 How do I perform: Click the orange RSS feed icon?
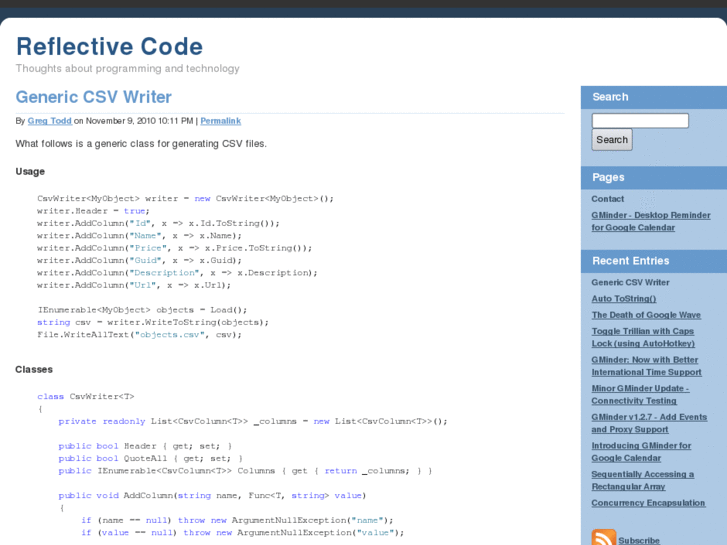coord(603,538)
